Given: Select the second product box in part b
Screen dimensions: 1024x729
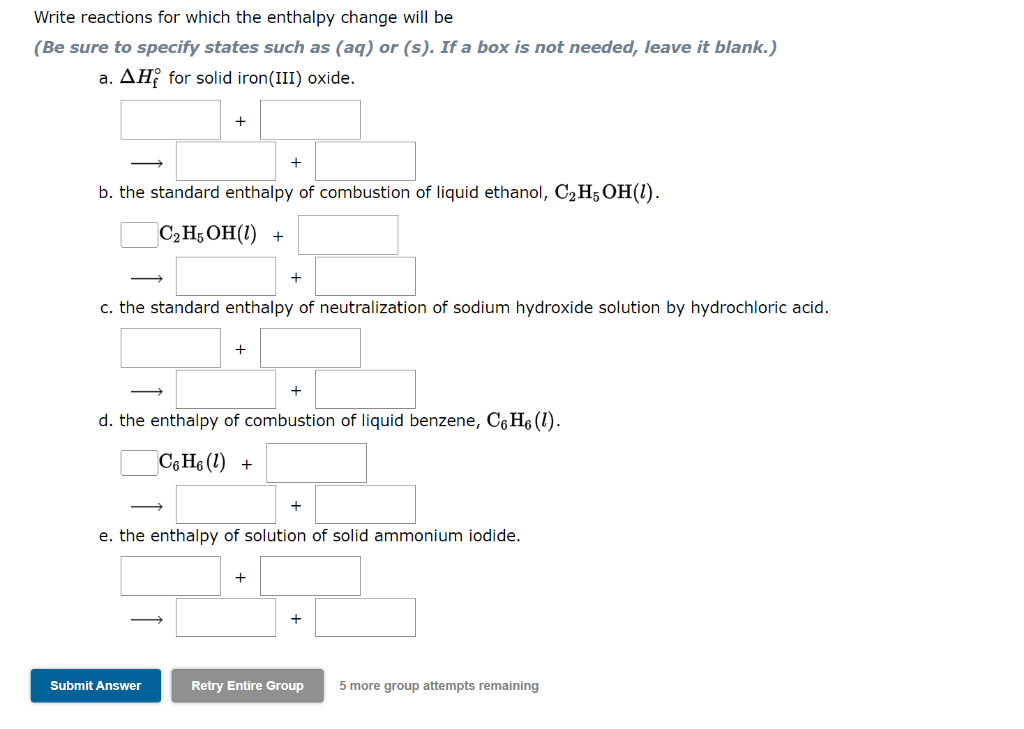Looking at the screenshot, I should tap(365, 275).
